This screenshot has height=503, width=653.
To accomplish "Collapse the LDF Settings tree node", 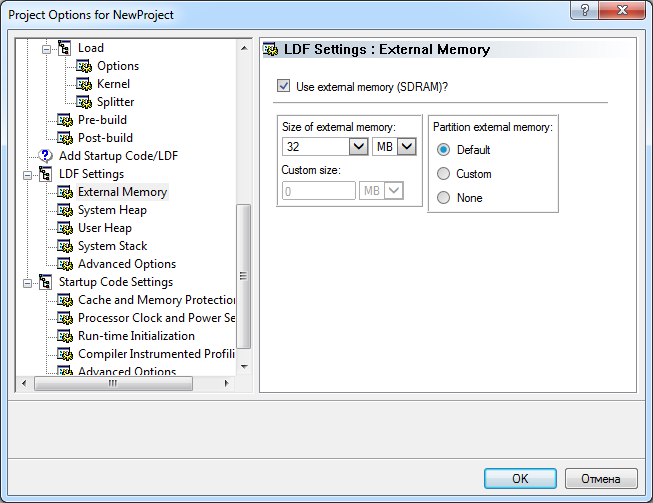I will [x=27, y=174].
